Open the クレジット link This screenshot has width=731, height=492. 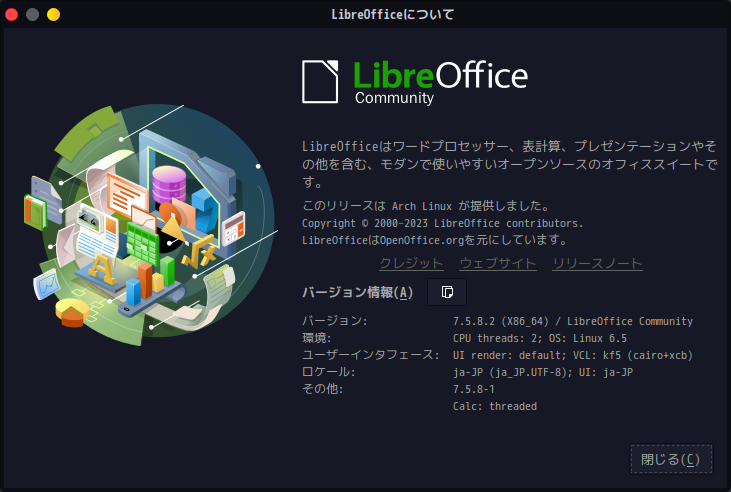tap(411, 263)
